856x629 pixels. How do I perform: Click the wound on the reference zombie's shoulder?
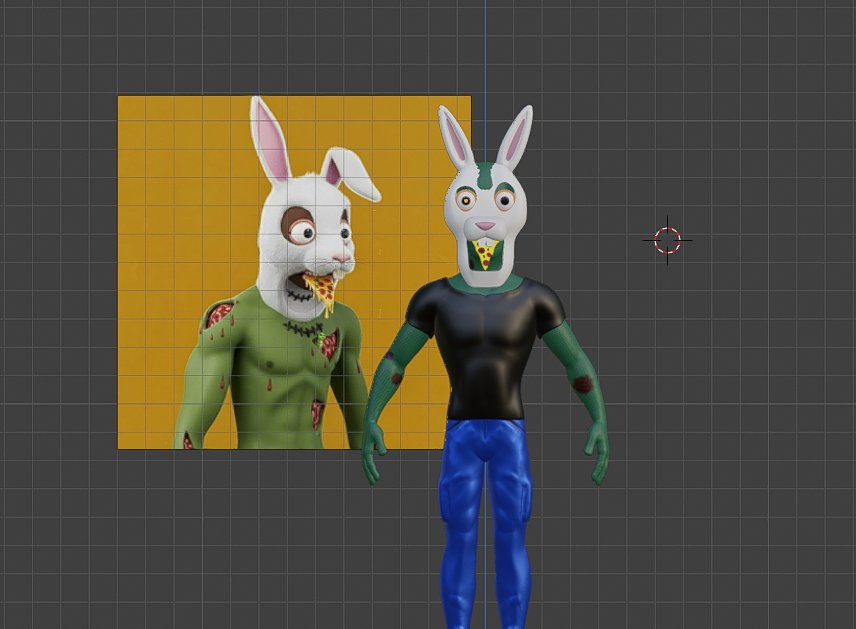click(x=218, y=316)
